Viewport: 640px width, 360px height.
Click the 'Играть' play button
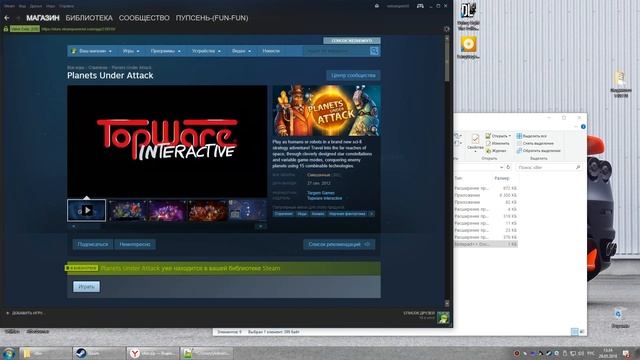(87, 287)
